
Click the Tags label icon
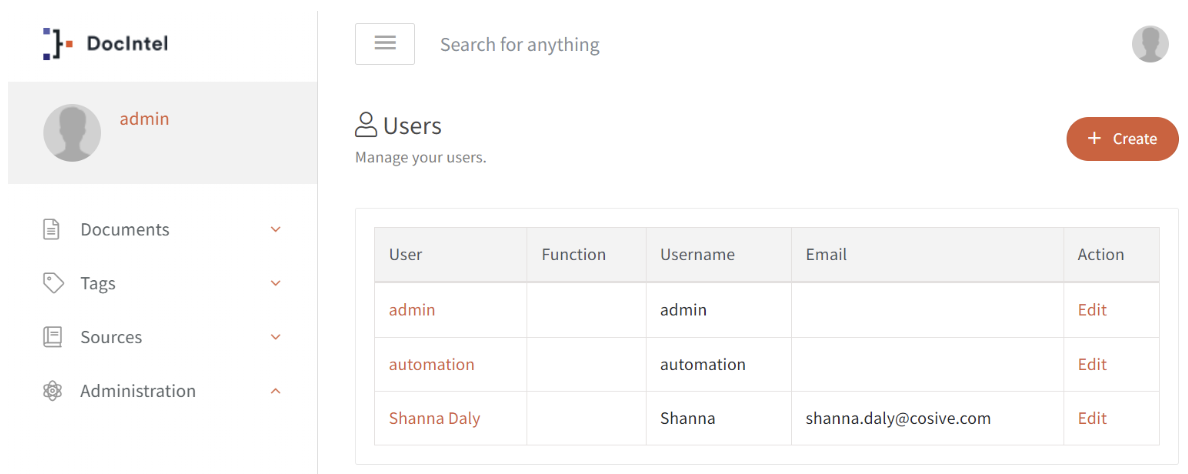(x=53, y=283)
